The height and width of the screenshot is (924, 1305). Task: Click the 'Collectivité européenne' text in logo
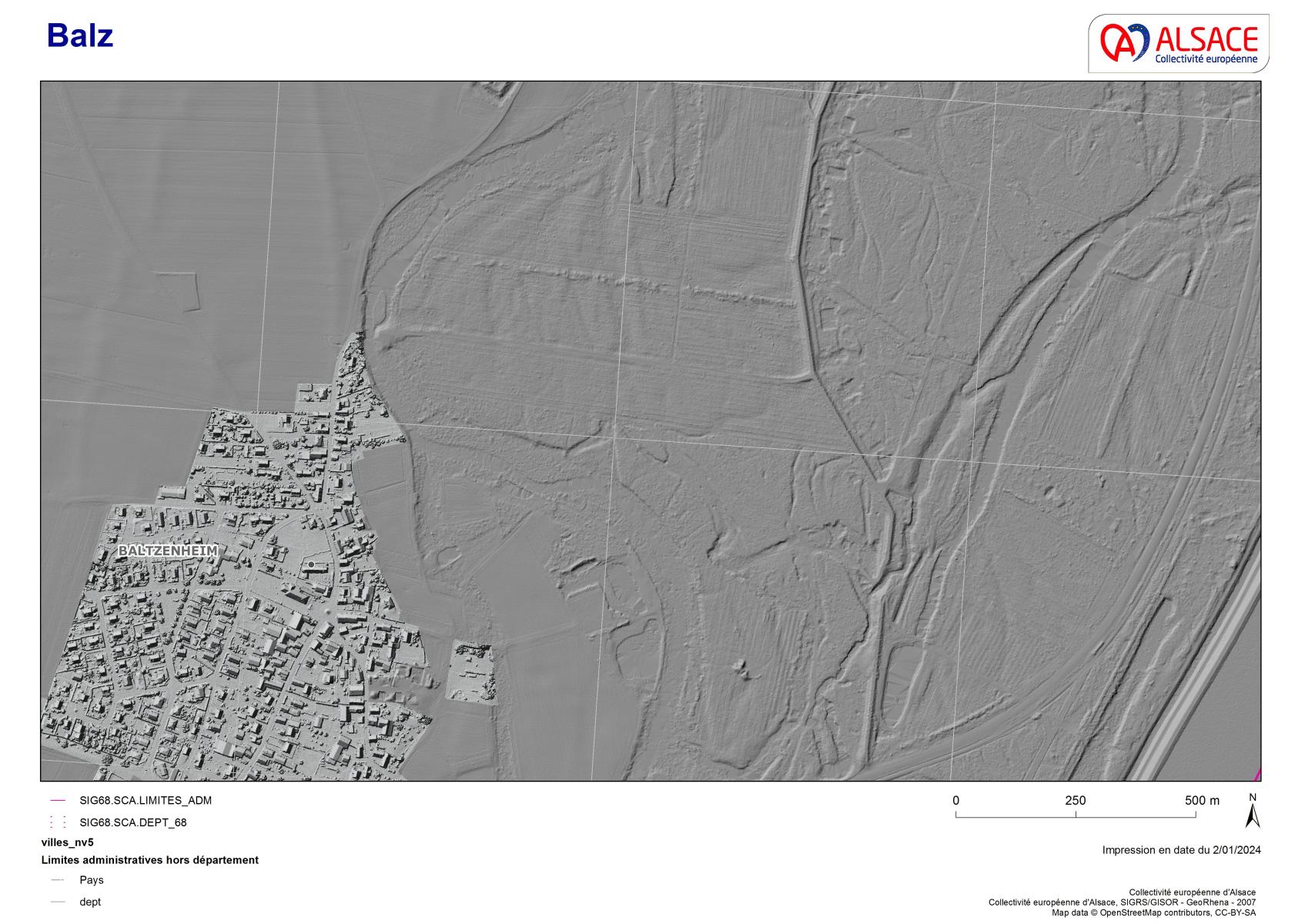(x=1206, y=59)
